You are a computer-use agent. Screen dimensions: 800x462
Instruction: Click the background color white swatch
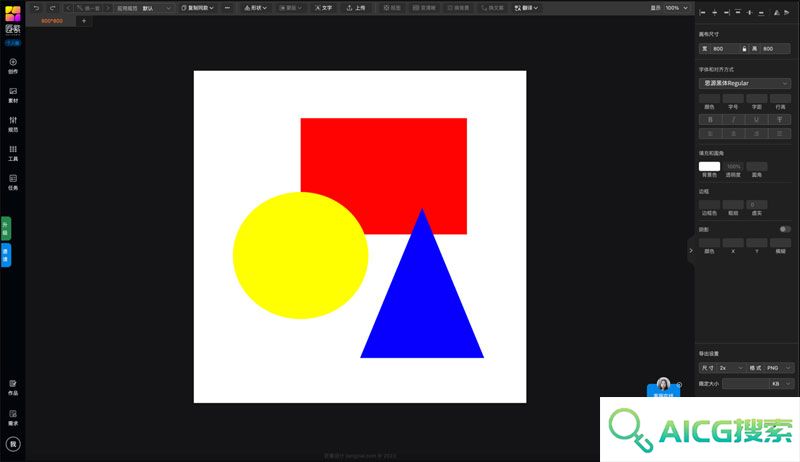click(709, 166)
